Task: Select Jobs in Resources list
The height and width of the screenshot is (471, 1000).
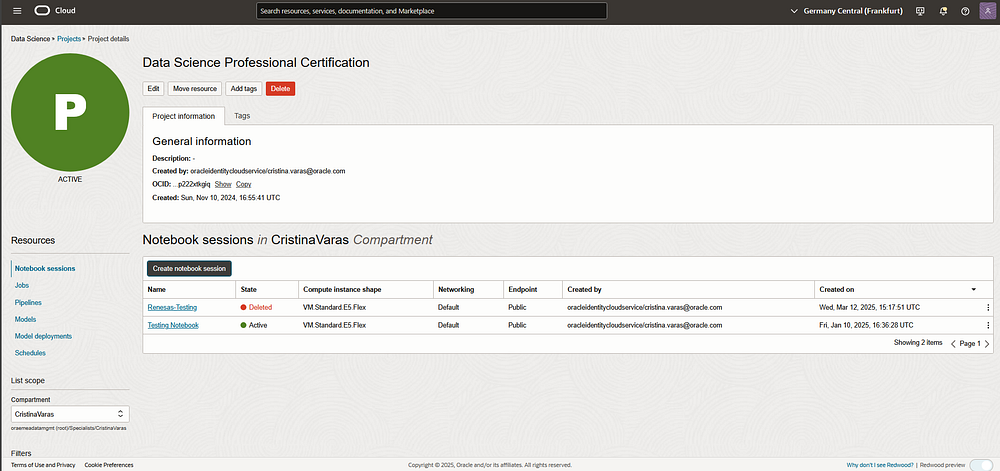Action: click(22, 286)
